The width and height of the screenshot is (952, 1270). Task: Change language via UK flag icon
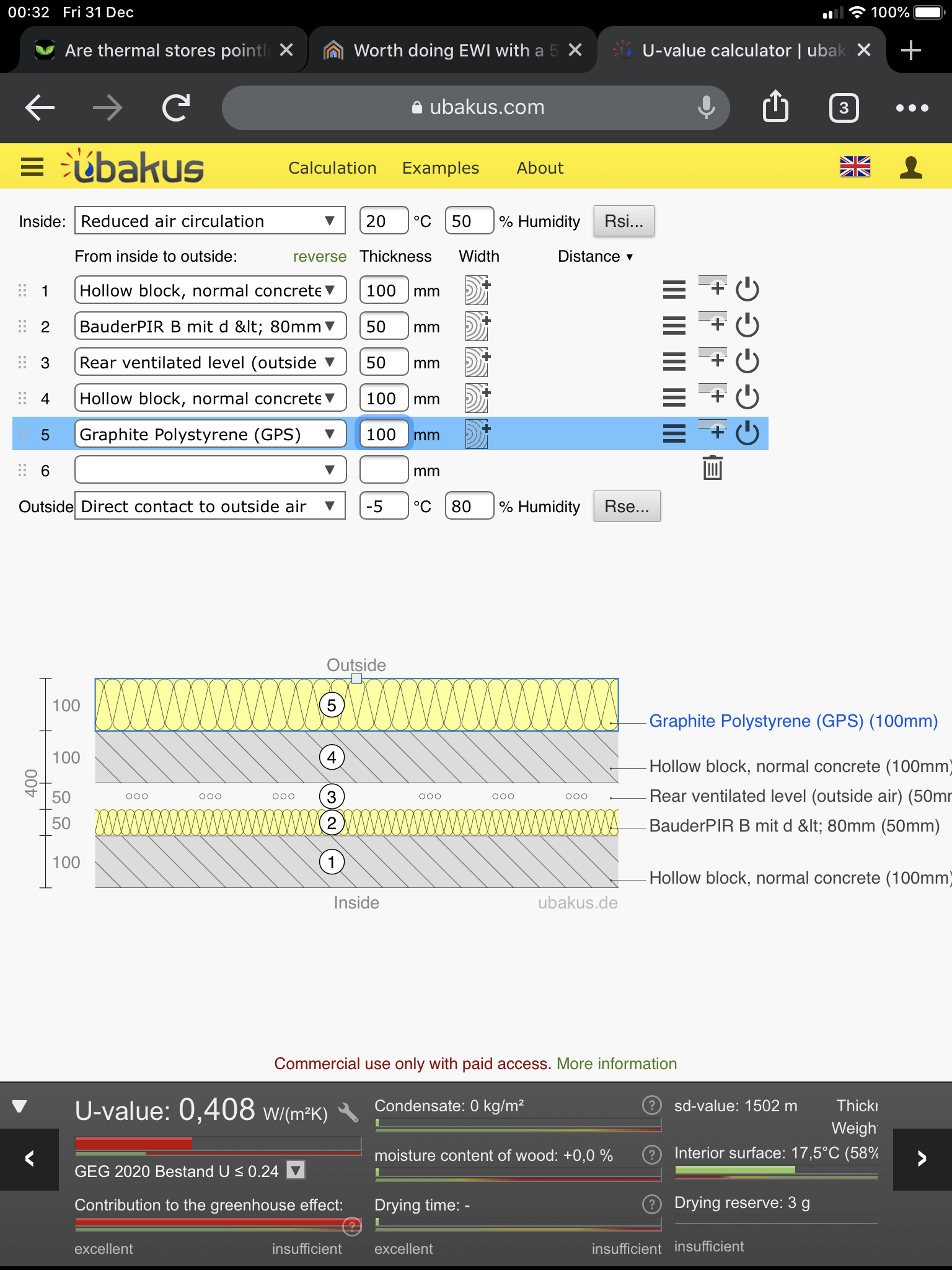pos(855,167)
